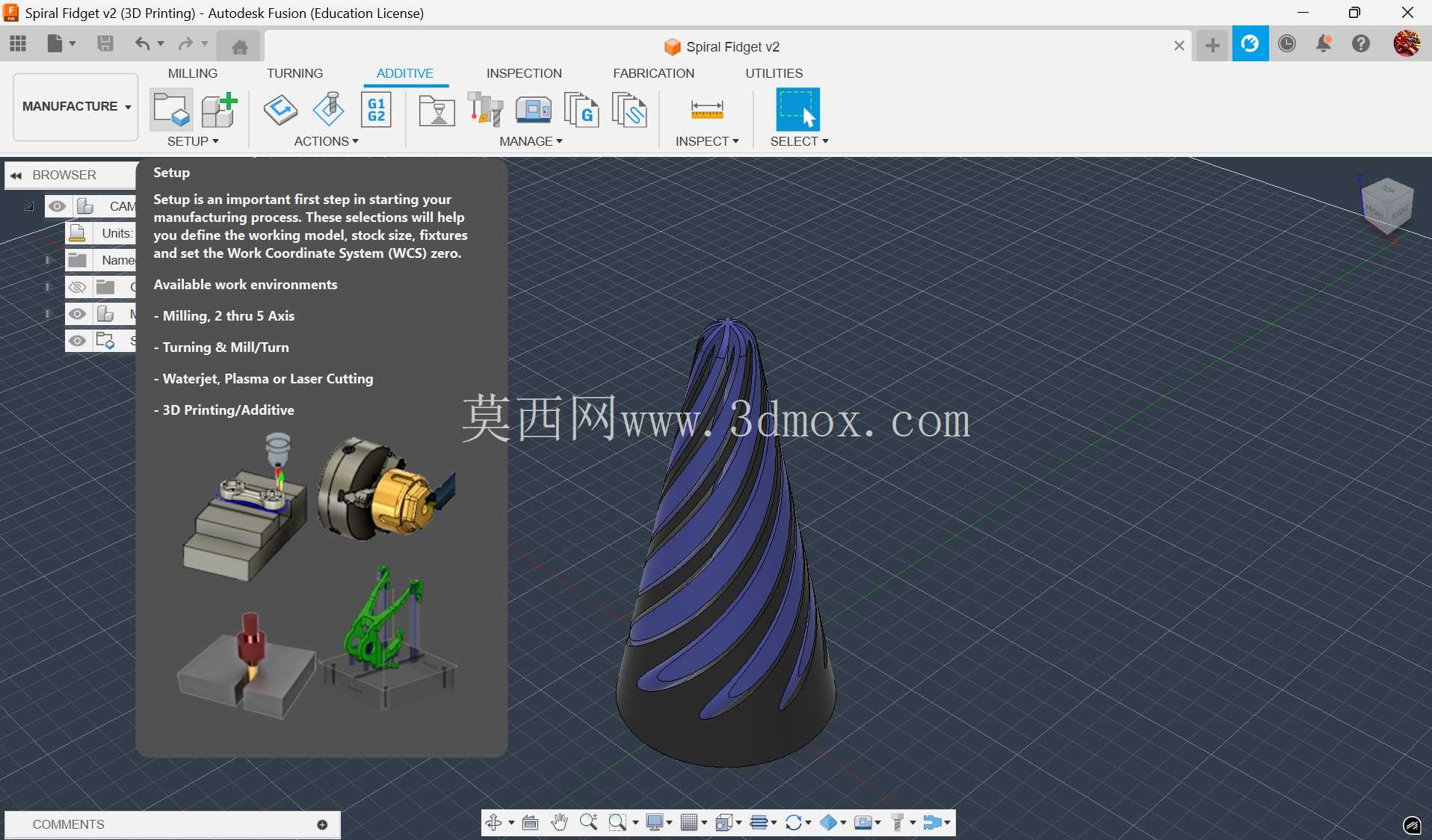Click the Generate toolpath icon
This screenshot has width=1432, height=840.
[280, 109]
